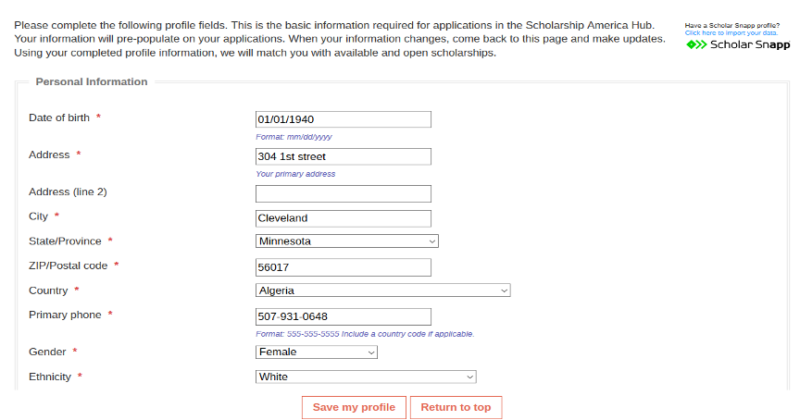Open the Gender dropdown showing Female
800x420 pixels.
[316, 352]
